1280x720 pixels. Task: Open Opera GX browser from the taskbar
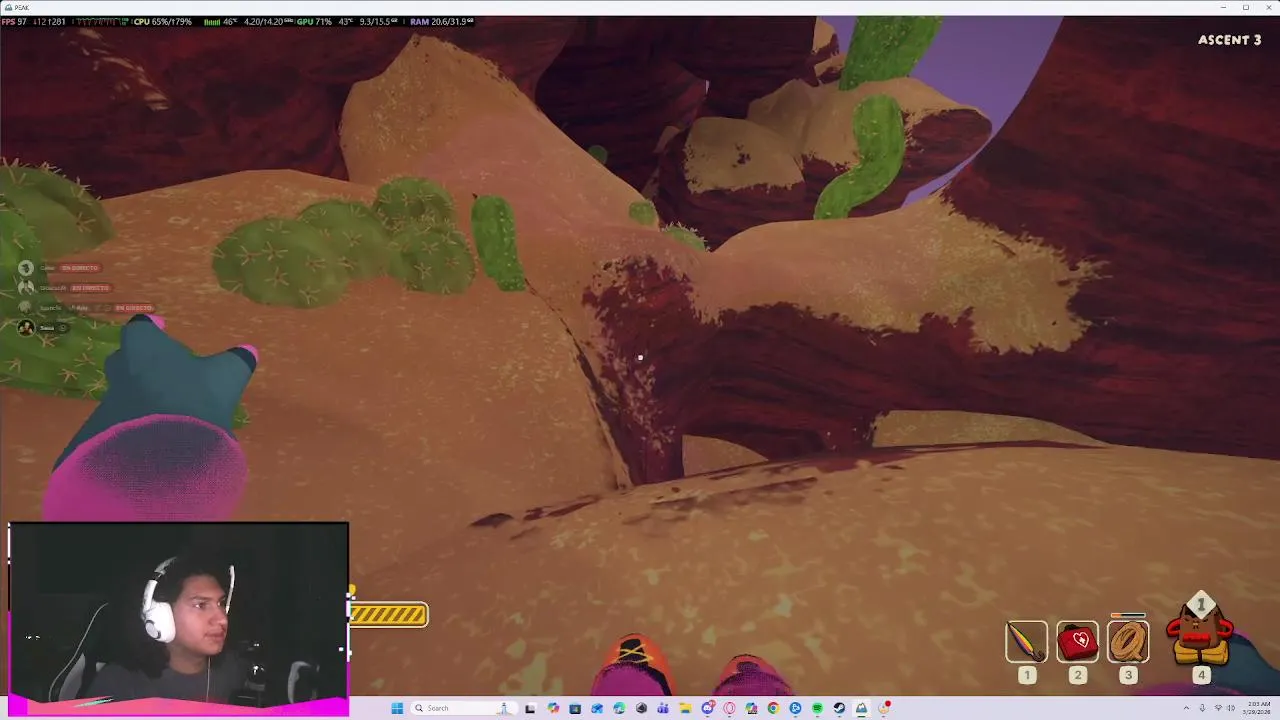(x=729, y=708)
